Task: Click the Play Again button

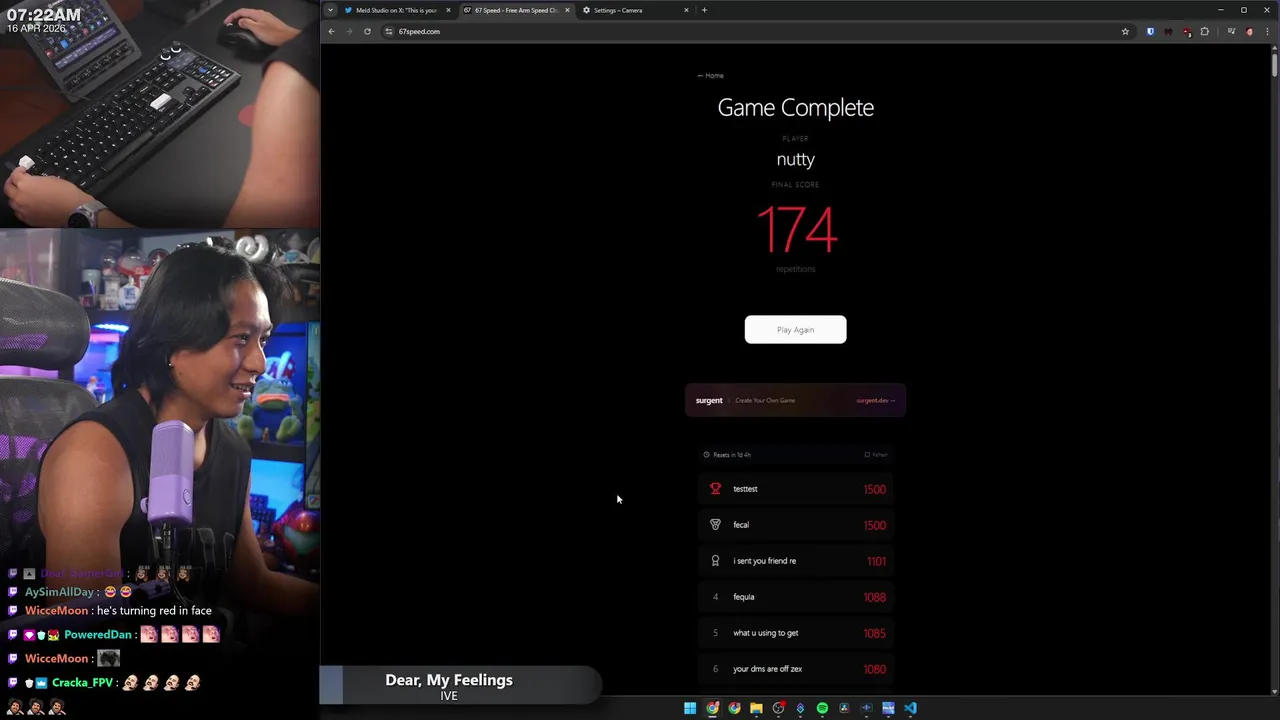Action: coord(795,330)
